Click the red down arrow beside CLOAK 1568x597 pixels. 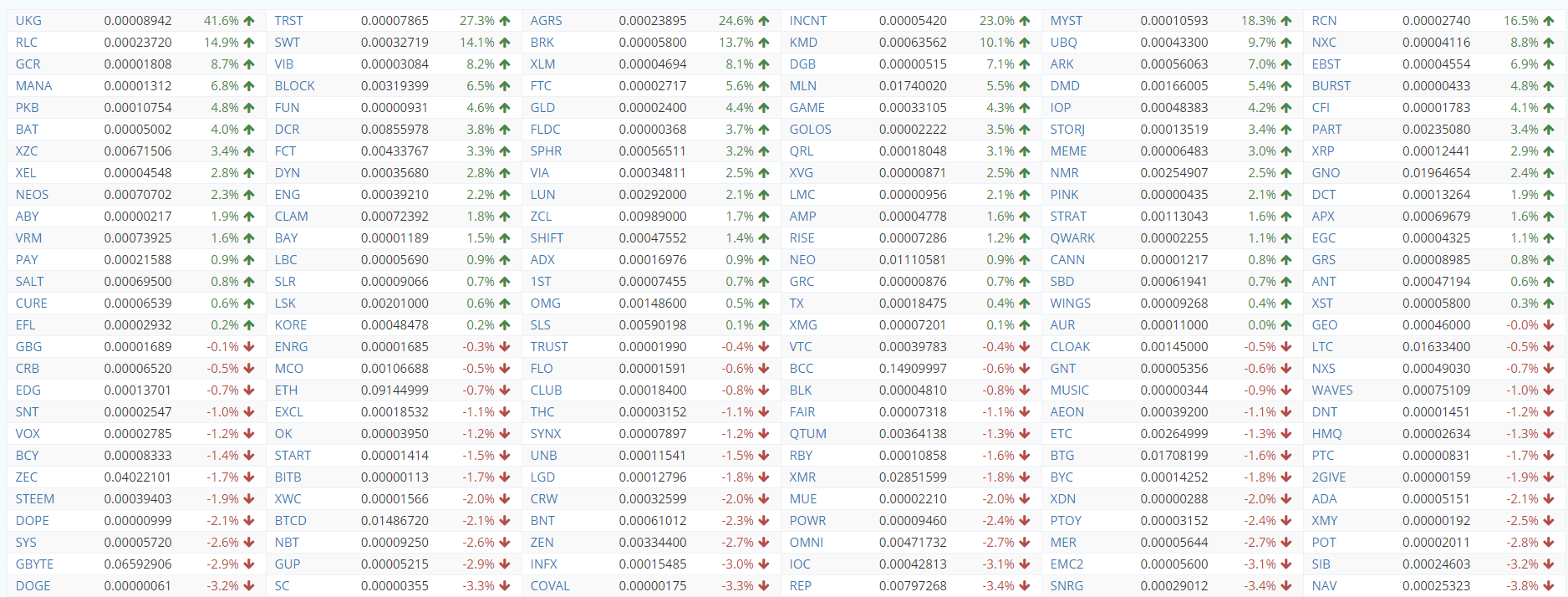[1285, 347]
